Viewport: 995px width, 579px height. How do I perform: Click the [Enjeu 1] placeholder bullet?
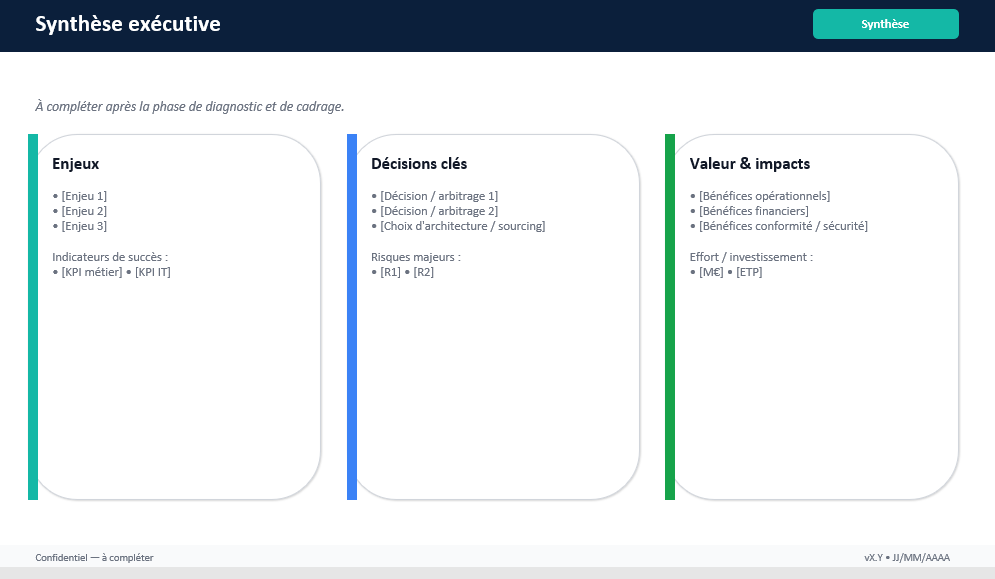(x=80, y=196)
